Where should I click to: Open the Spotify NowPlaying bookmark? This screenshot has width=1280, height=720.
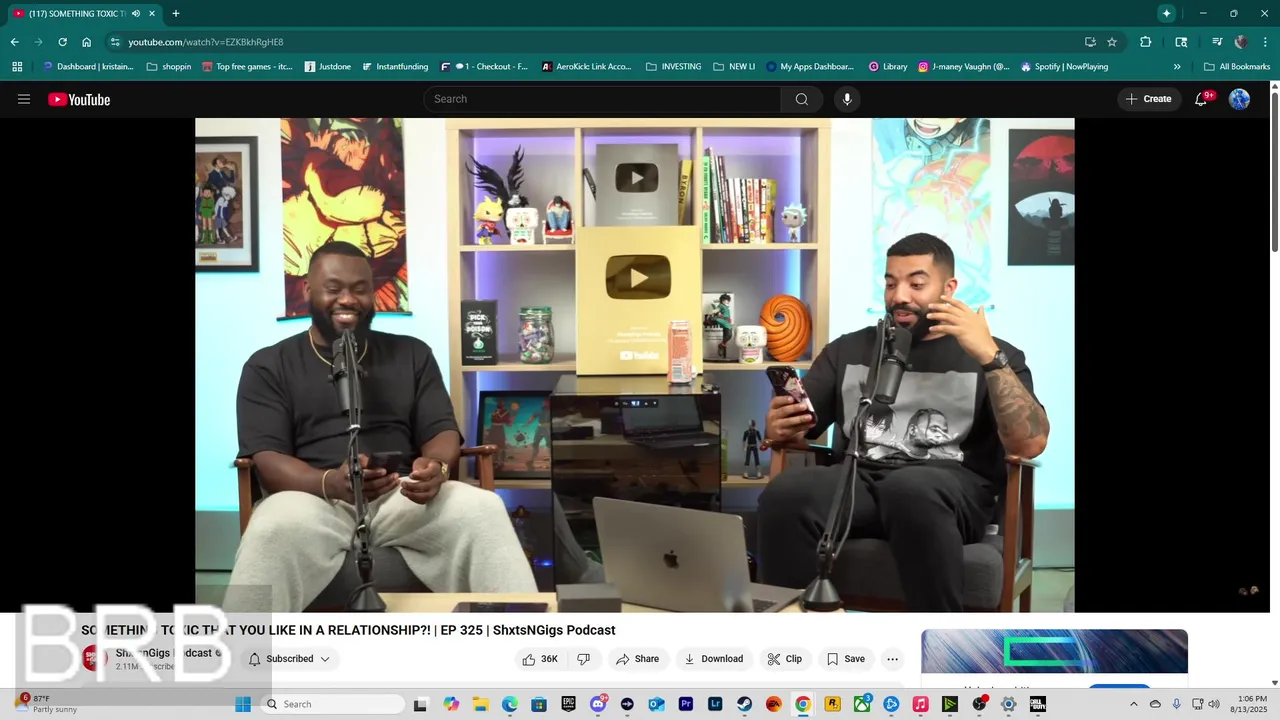click(1064, 67)
